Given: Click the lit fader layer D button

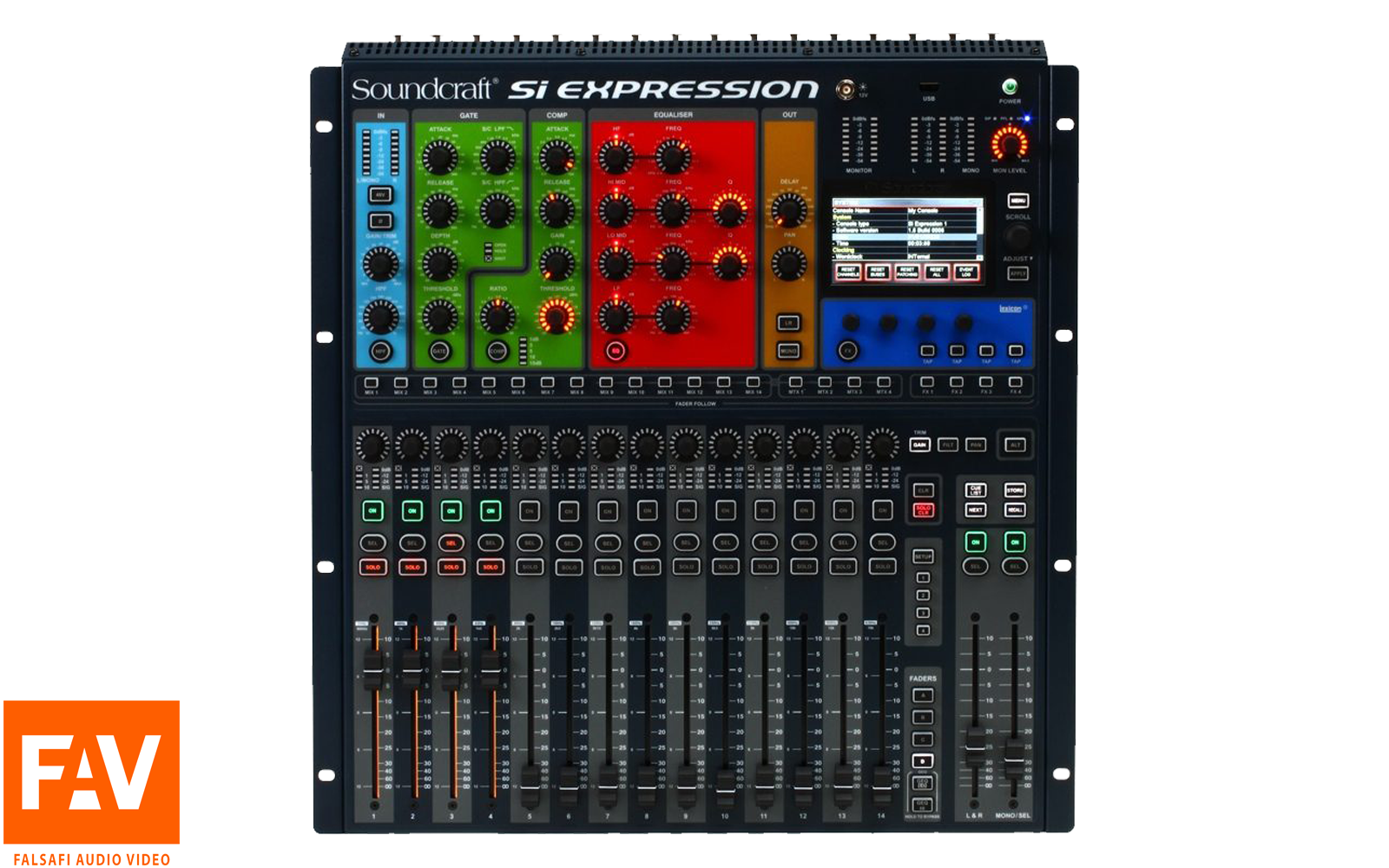Looking at the screenshot, I should [x=923, y=761].
